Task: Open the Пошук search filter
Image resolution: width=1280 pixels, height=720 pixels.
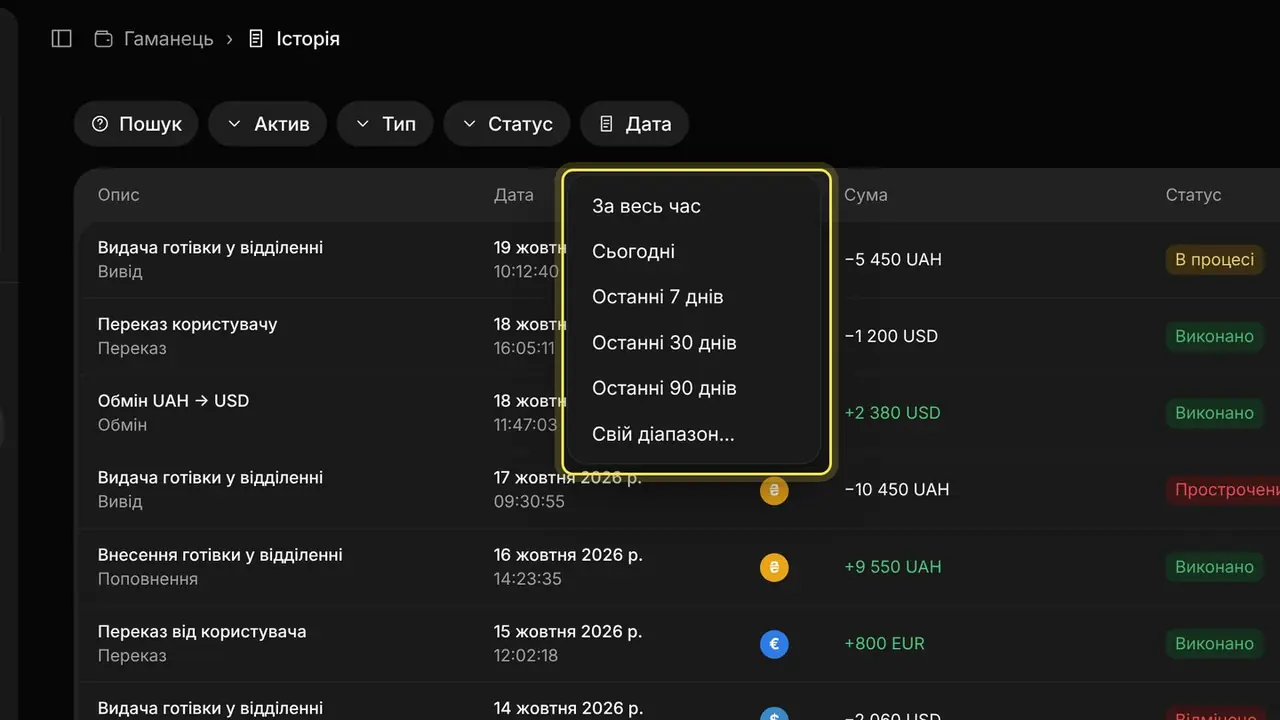Action: click(136, 124)
